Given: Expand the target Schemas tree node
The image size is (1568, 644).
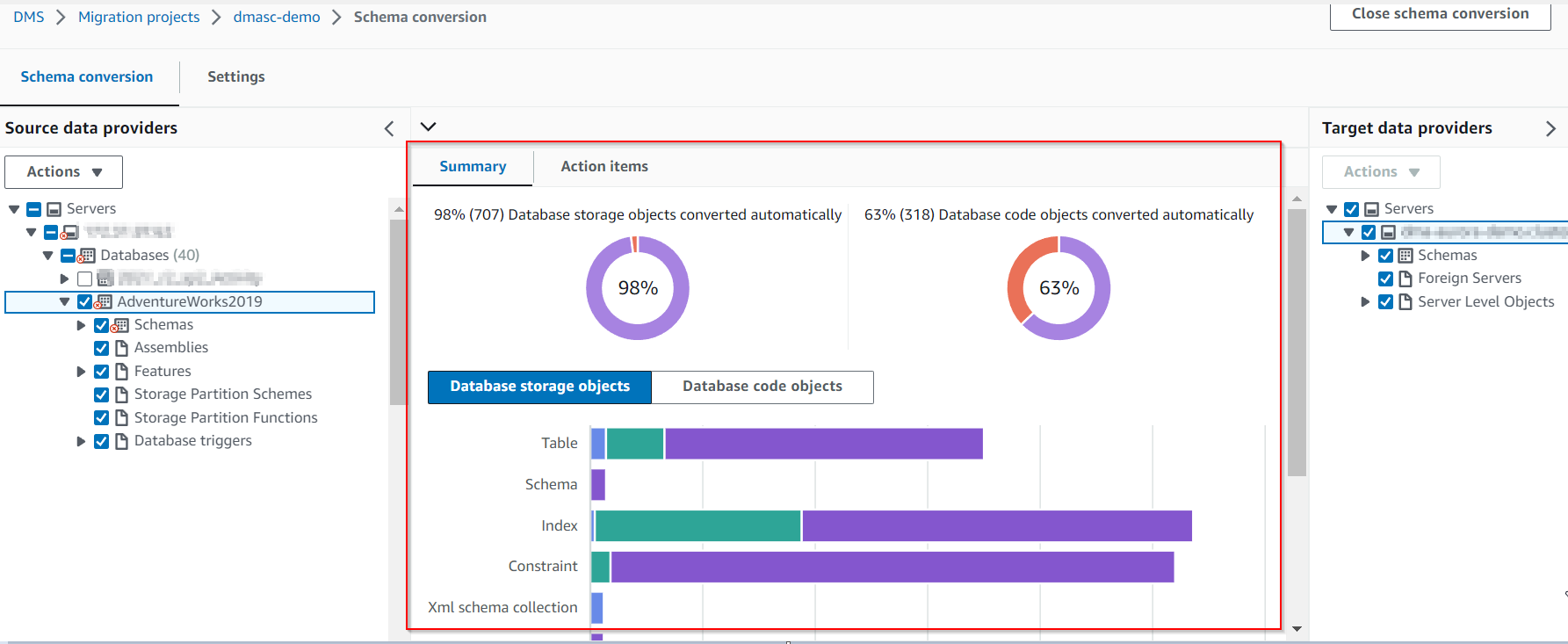Looking at the screenshot, I should pyautogui.click(x=1365, y=256).
